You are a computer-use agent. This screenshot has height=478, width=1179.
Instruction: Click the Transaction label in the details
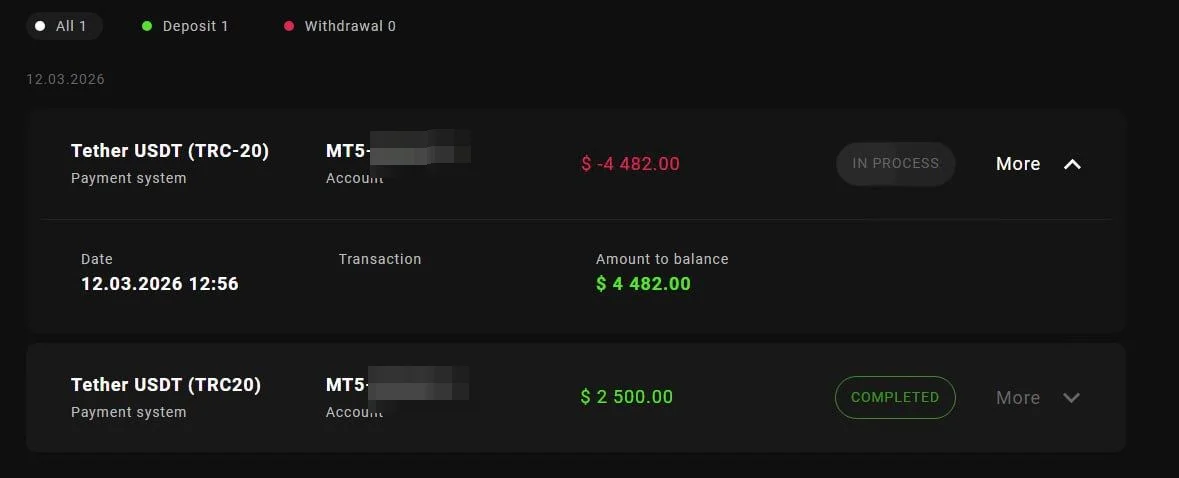click(380, 259)
